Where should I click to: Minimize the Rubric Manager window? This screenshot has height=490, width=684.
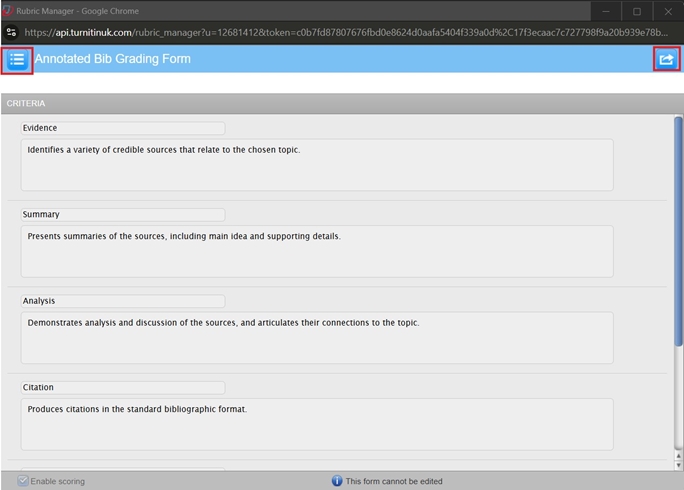[x=606, y=11]
